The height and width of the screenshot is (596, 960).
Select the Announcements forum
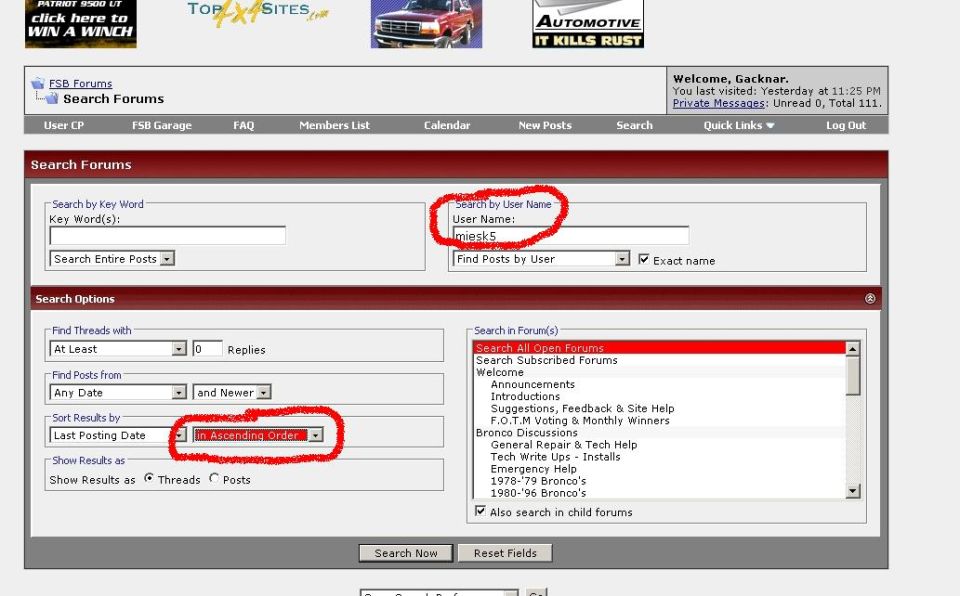[659, 384]
